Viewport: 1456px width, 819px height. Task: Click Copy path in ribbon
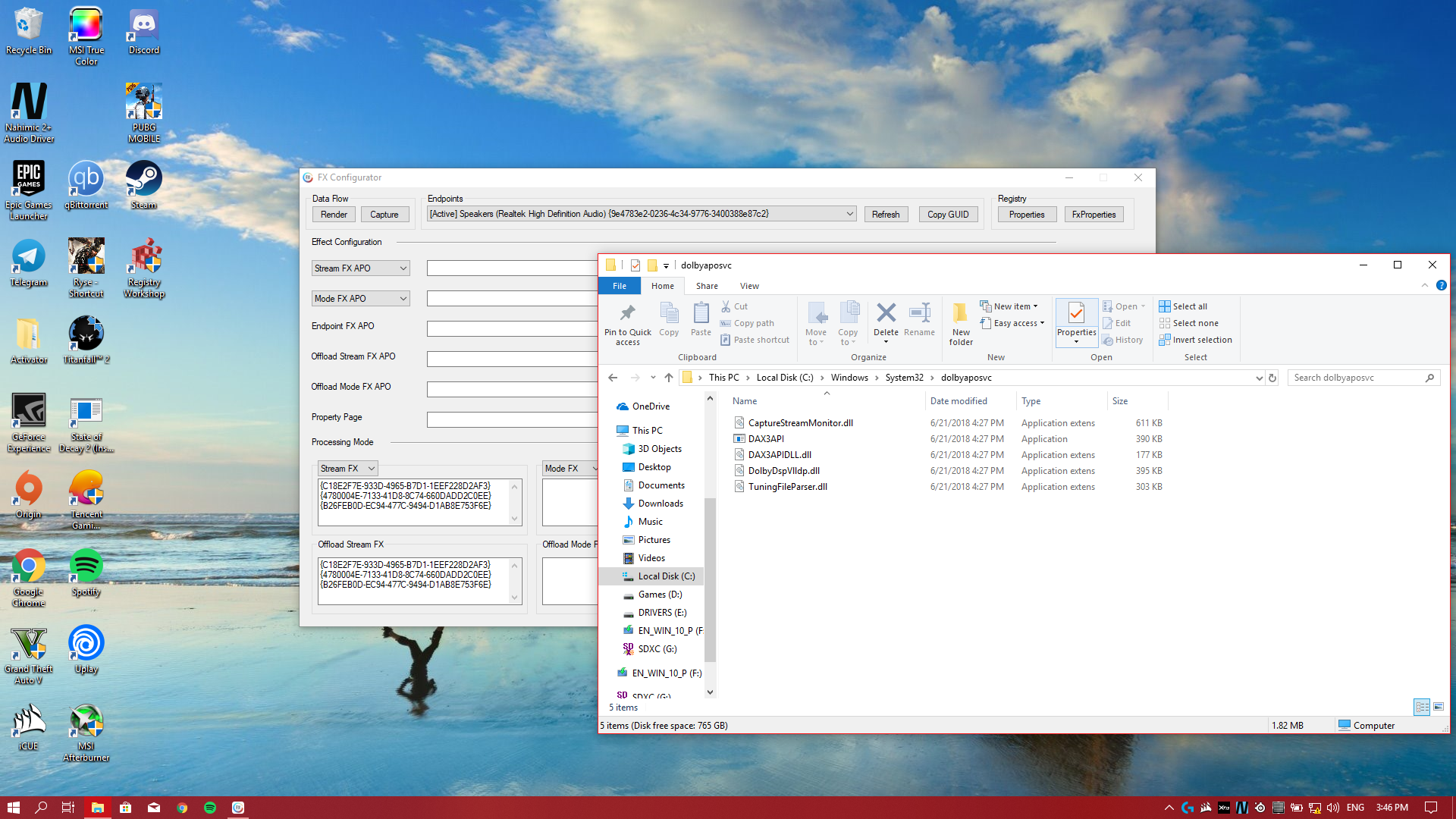coord(747,323)
